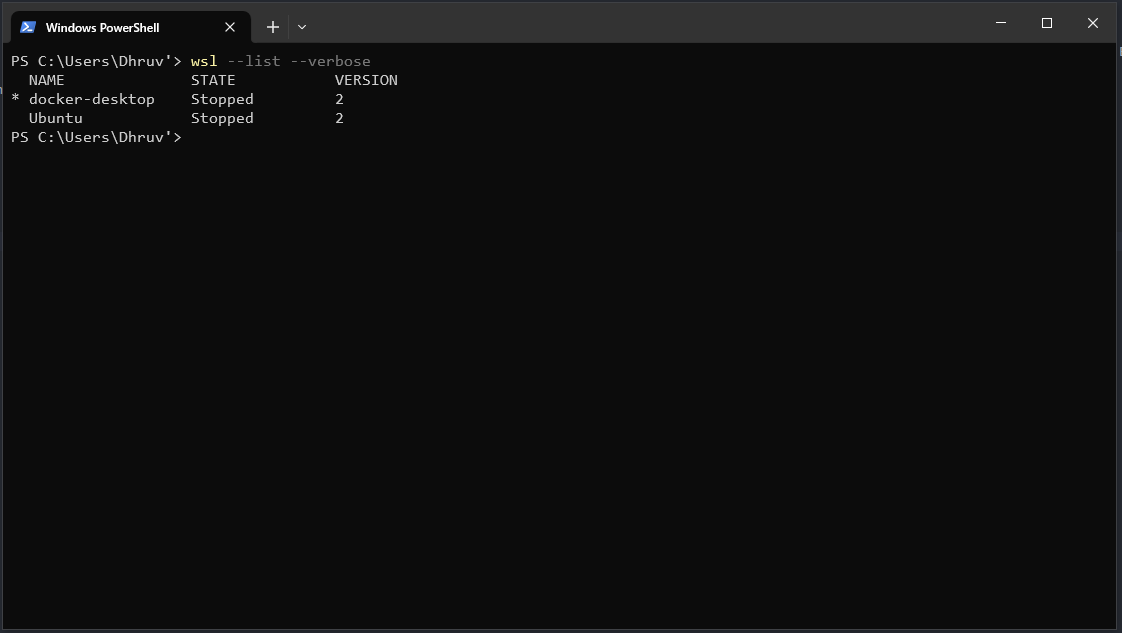
Task: Click the Ubuntu distribution name
Action: [56, 118]
